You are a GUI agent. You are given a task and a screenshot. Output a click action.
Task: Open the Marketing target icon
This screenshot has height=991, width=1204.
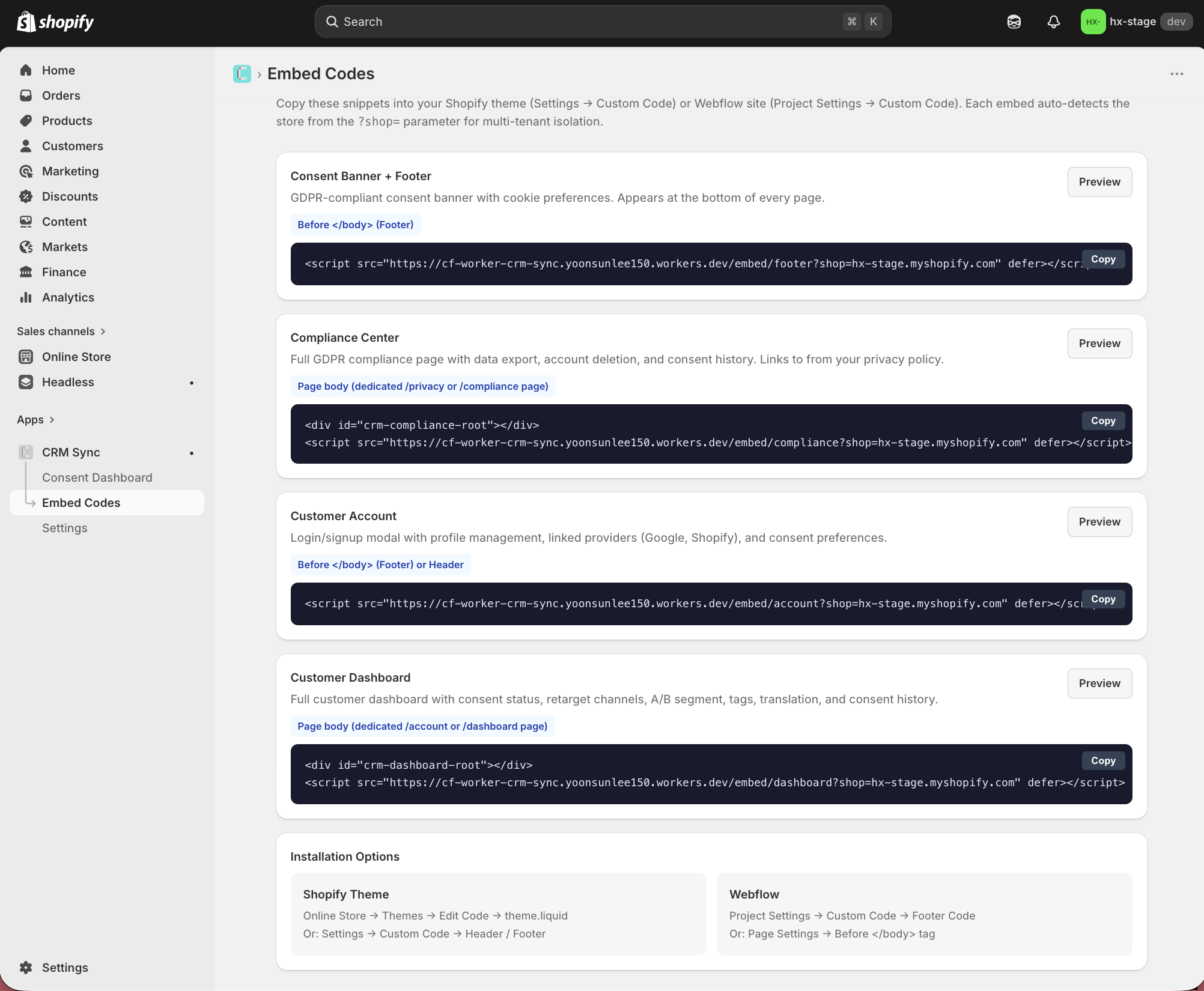pos(26,171)
